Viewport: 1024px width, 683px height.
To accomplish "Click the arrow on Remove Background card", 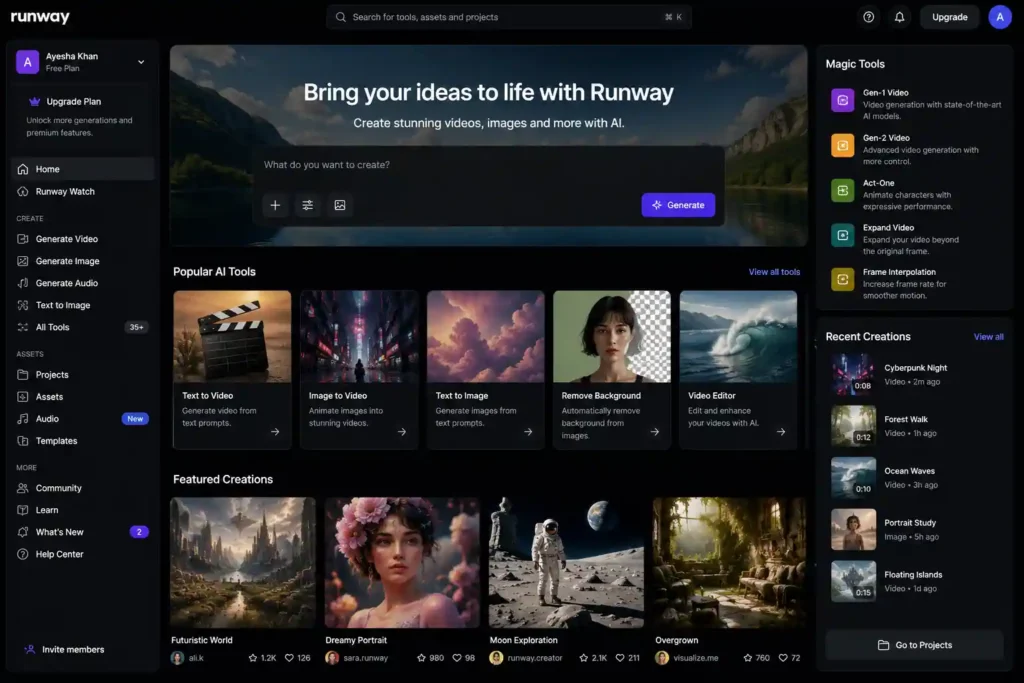I will 654,432.
